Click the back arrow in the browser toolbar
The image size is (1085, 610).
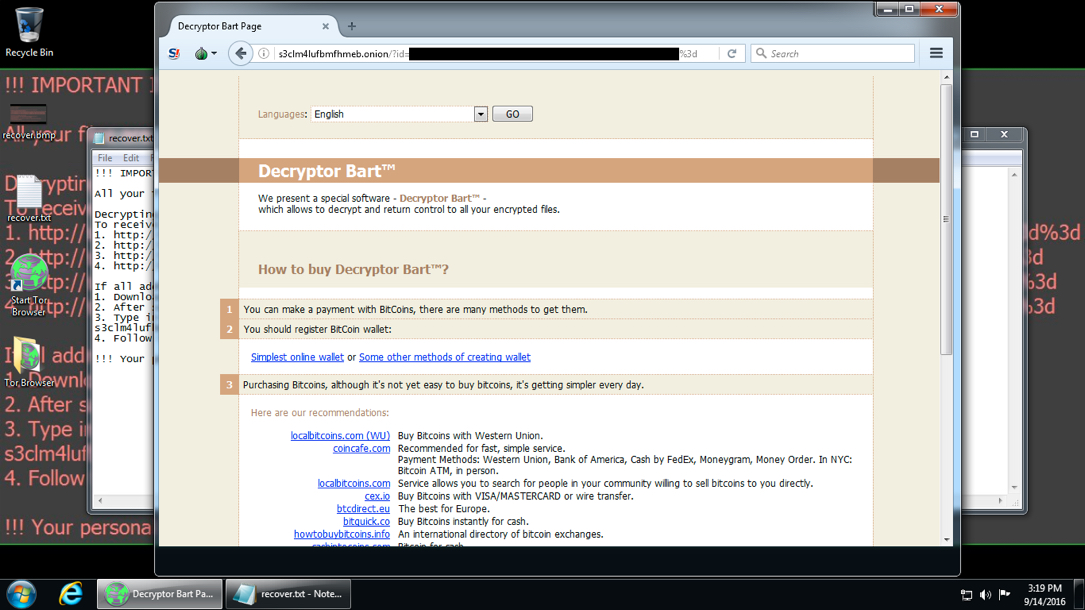tap(240, 54)
